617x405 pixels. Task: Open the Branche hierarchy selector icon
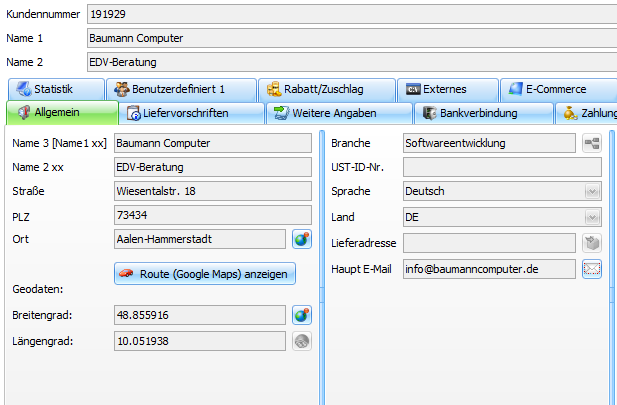coord(592,143)
